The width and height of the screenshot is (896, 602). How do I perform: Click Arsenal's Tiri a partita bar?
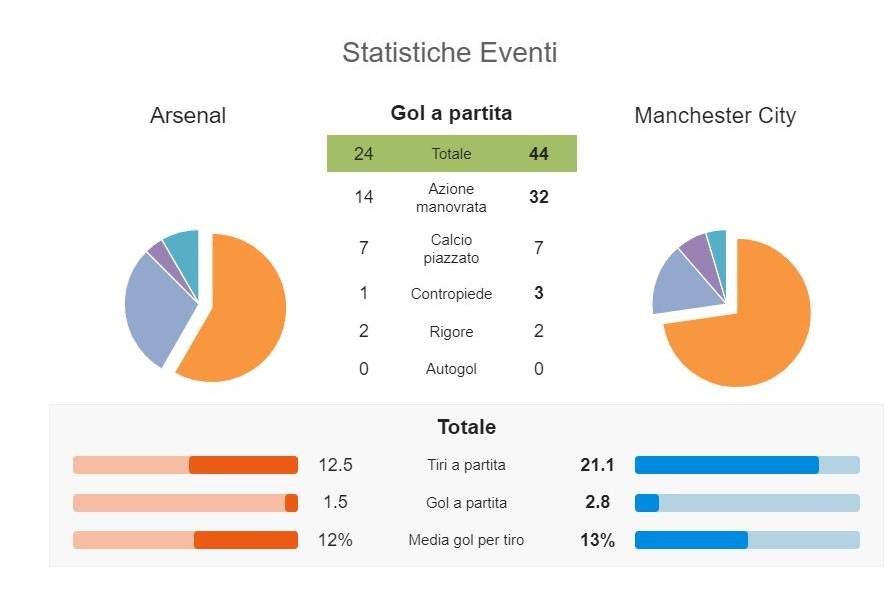tap(185, 465)
